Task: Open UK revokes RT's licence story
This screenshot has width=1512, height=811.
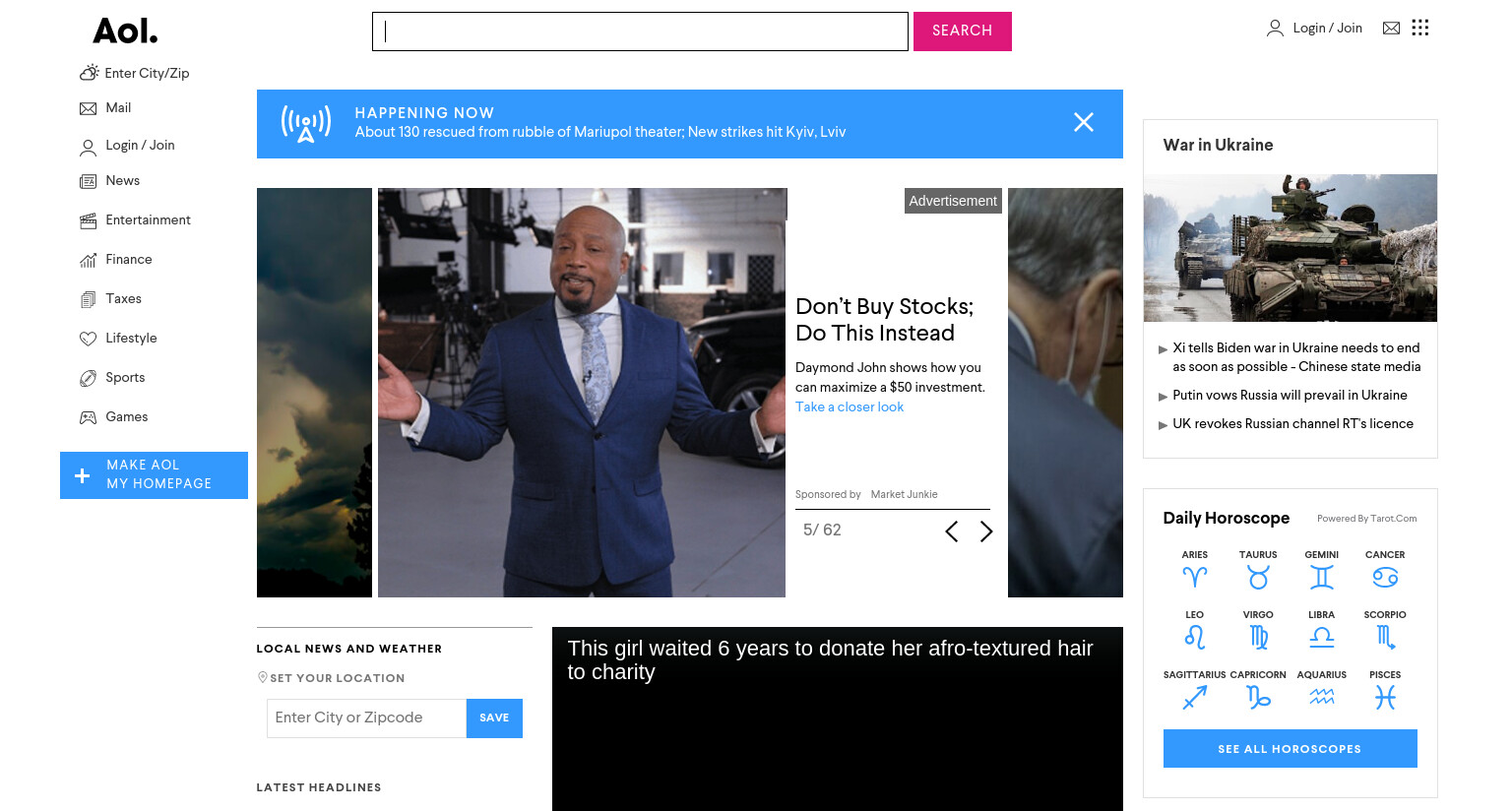Action: [x=1292, y=424]
